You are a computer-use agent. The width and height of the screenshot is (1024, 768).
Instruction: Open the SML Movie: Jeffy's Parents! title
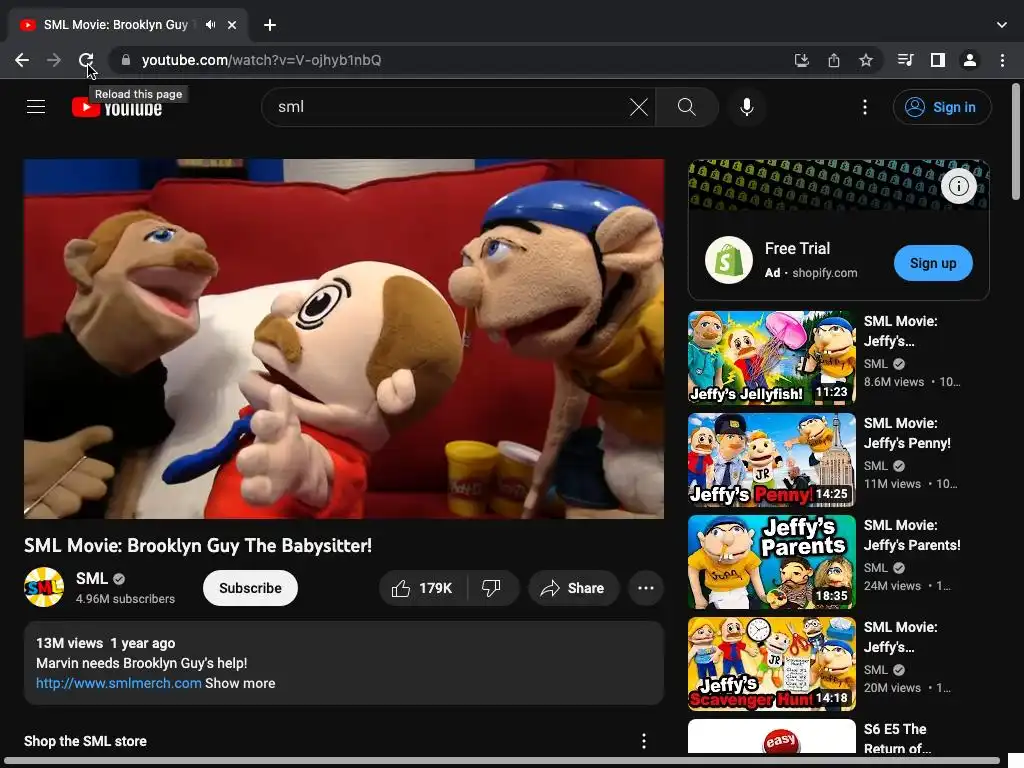(x=912, y=535)
